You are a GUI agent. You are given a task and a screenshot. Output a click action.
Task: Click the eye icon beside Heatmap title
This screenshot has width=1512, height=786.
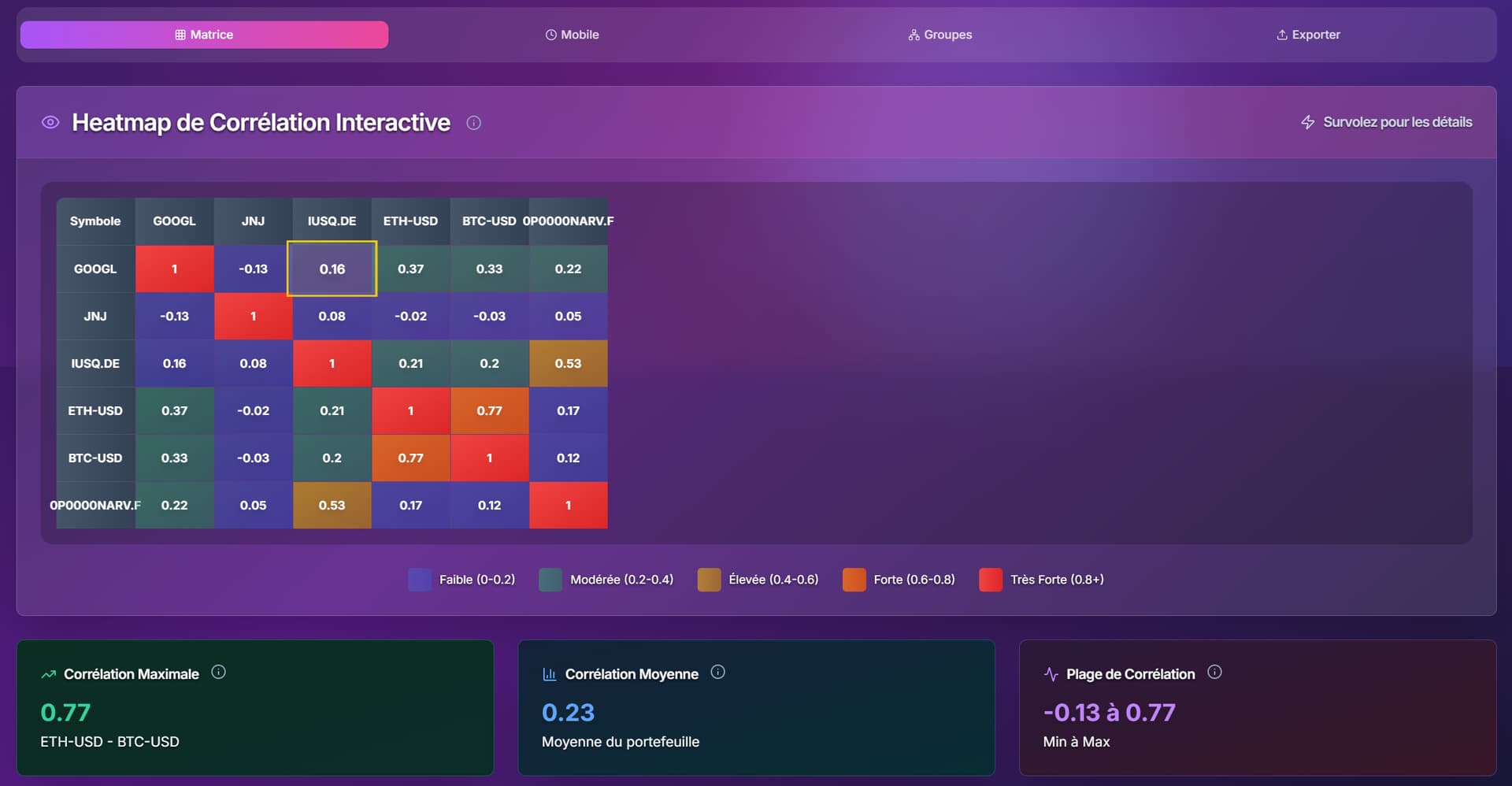click(x=50, y=122)
